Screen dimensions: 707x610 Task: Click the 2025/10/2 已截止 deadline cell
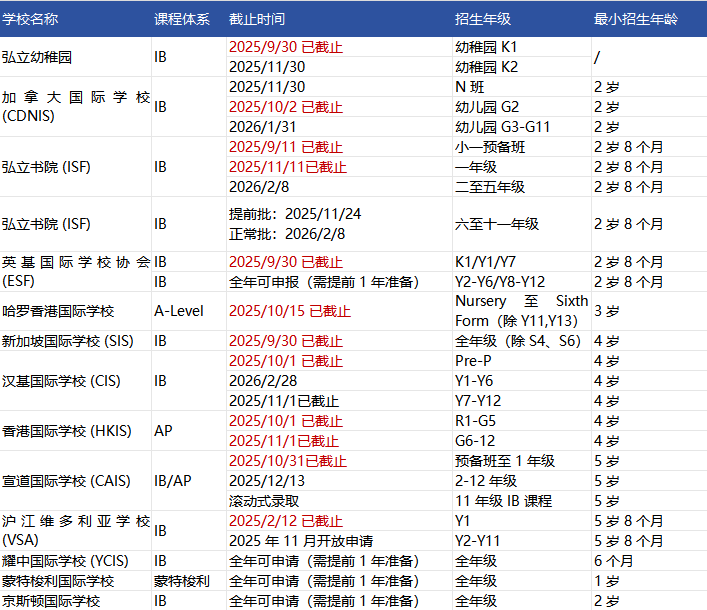tap(340, 107)
